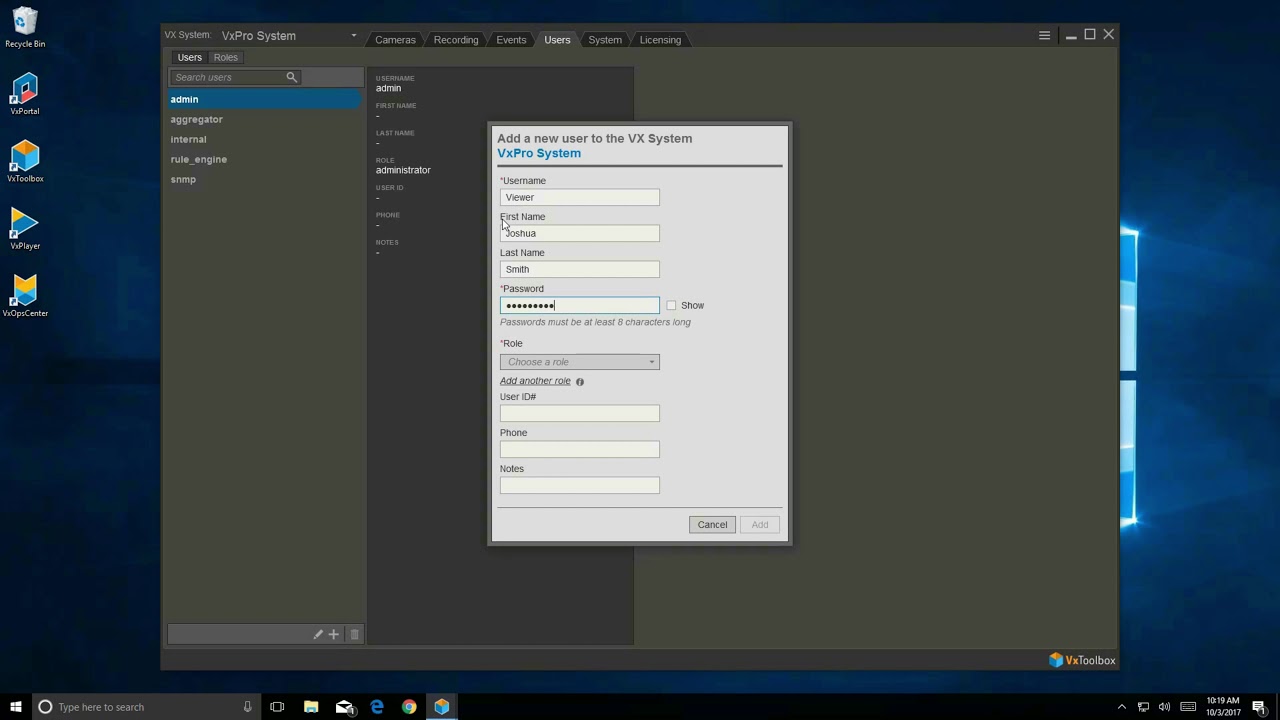Switch to the Events tab

(511, 40)
